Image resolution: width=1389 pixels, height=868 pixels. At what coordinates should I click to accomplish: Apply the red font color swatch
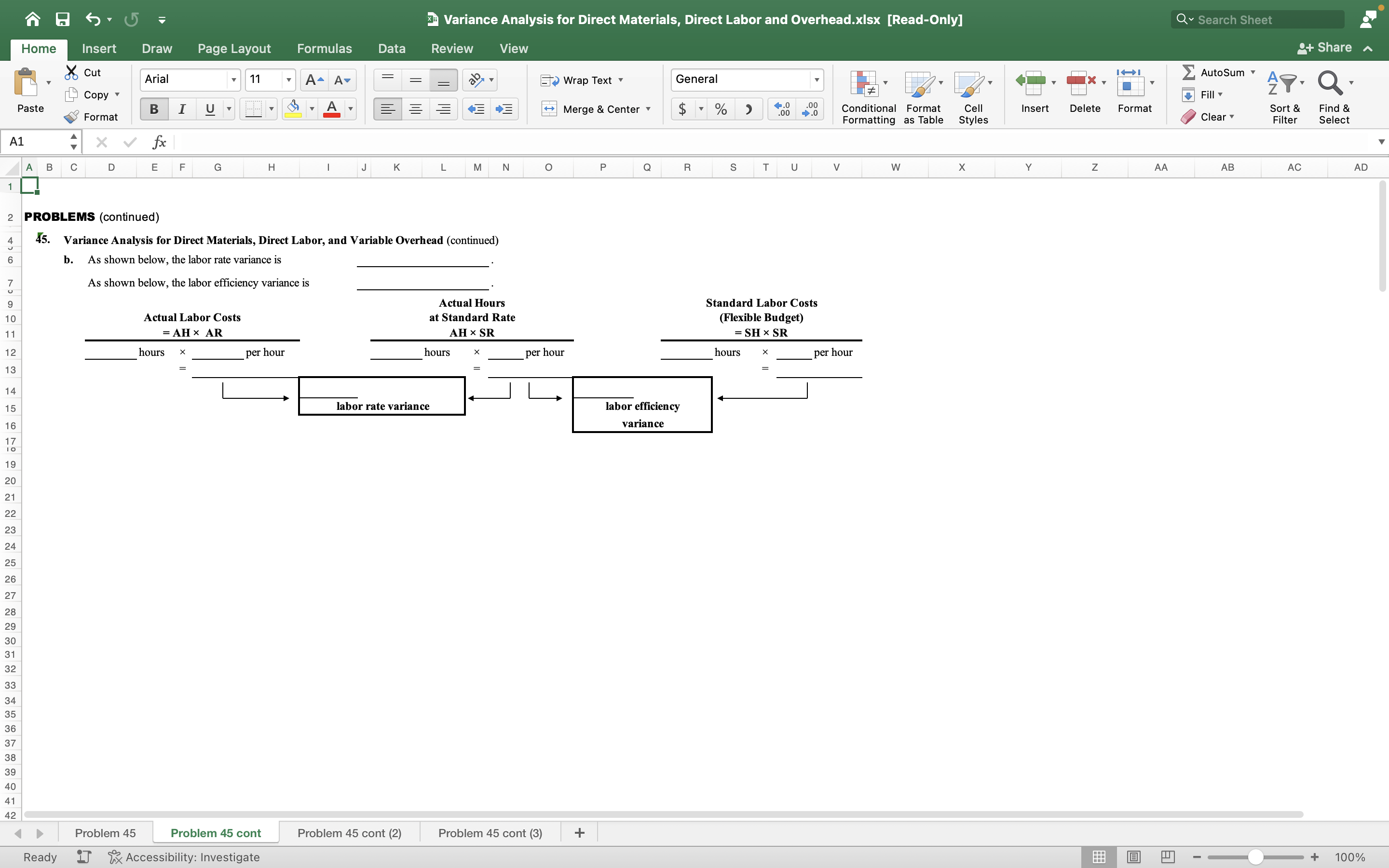tap(332, 108)
